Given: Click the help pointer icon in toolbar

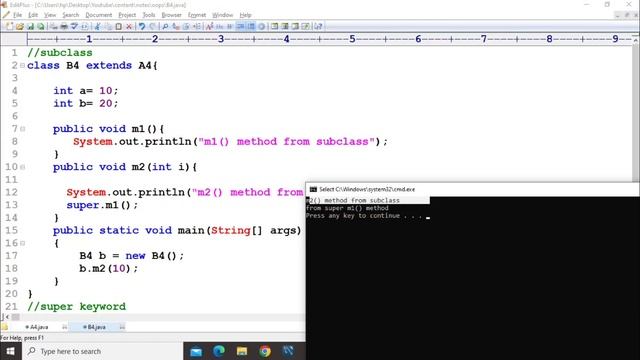Looking at the screenshot, I should point(318,27).
